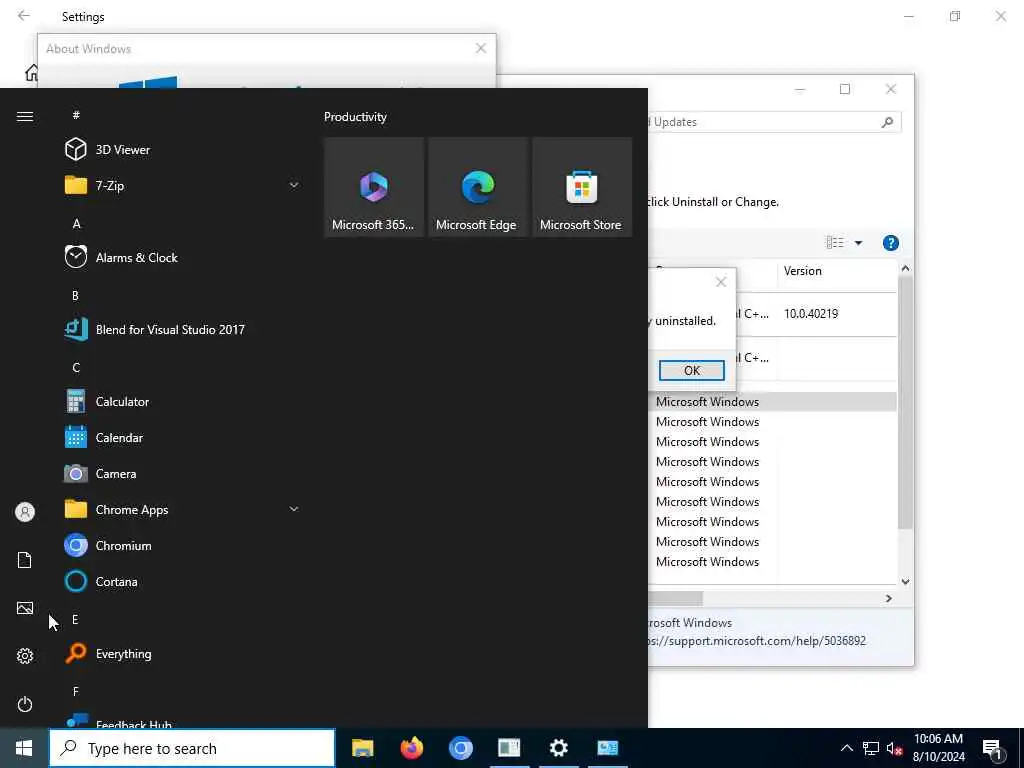
Task: Click the letter E section header
Action: coord(75,619)
